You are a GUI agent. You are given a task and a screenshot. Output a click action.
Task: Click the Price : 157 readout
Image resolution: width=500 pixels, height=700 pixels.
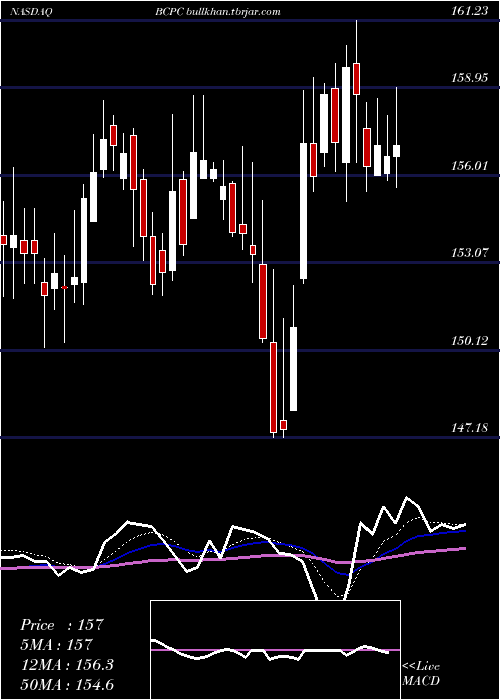click(x=62, y=625)
